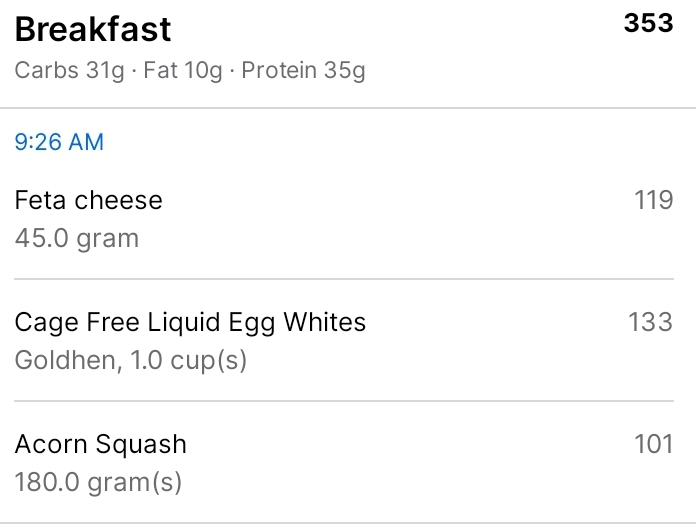Open the Feta cheese food entry

pos(88,200)
